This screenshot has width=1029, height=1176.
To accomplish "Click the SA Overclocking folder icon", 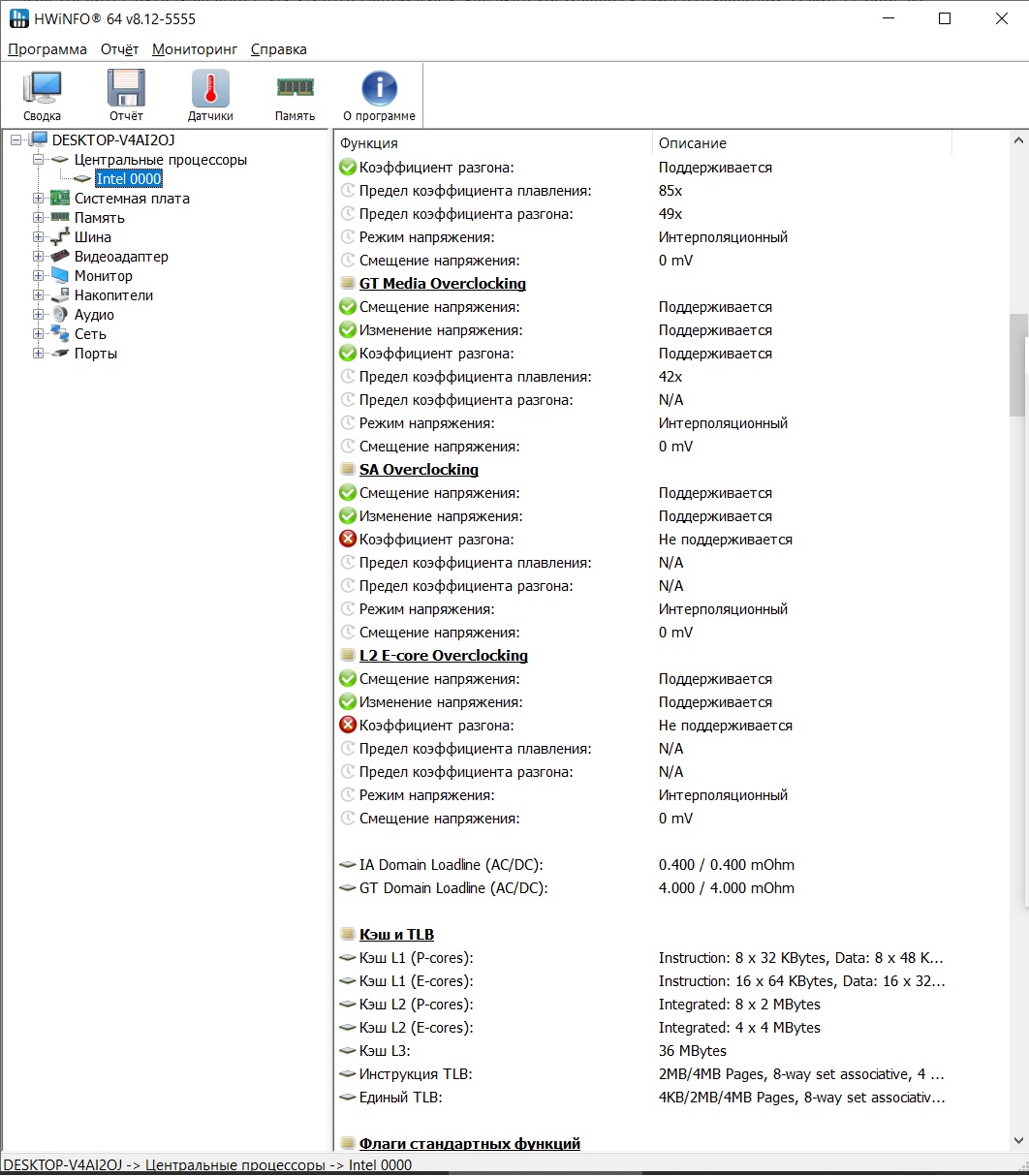I will tap(348, 470).
